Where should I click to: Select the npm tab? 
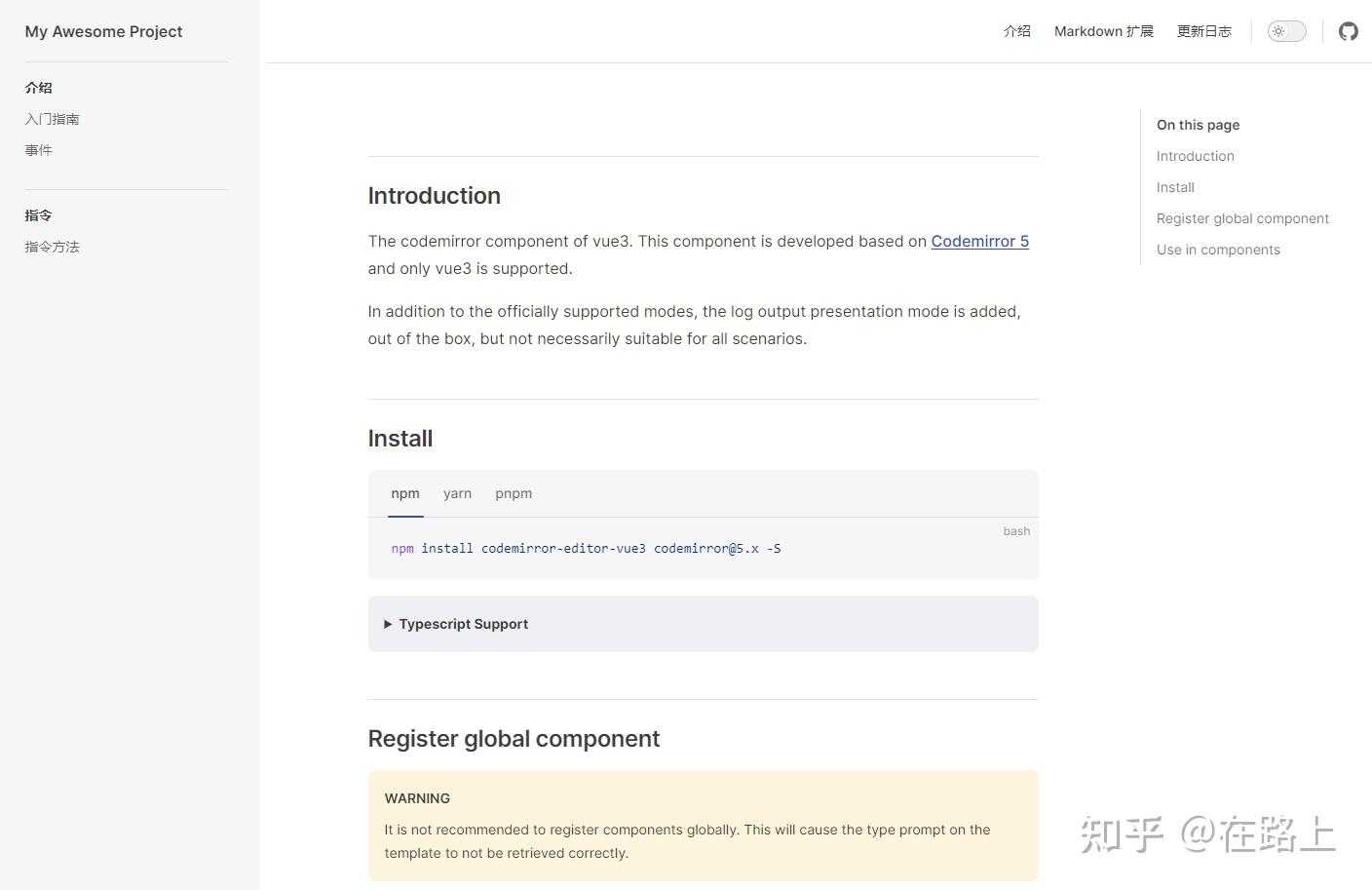(405, 493)
